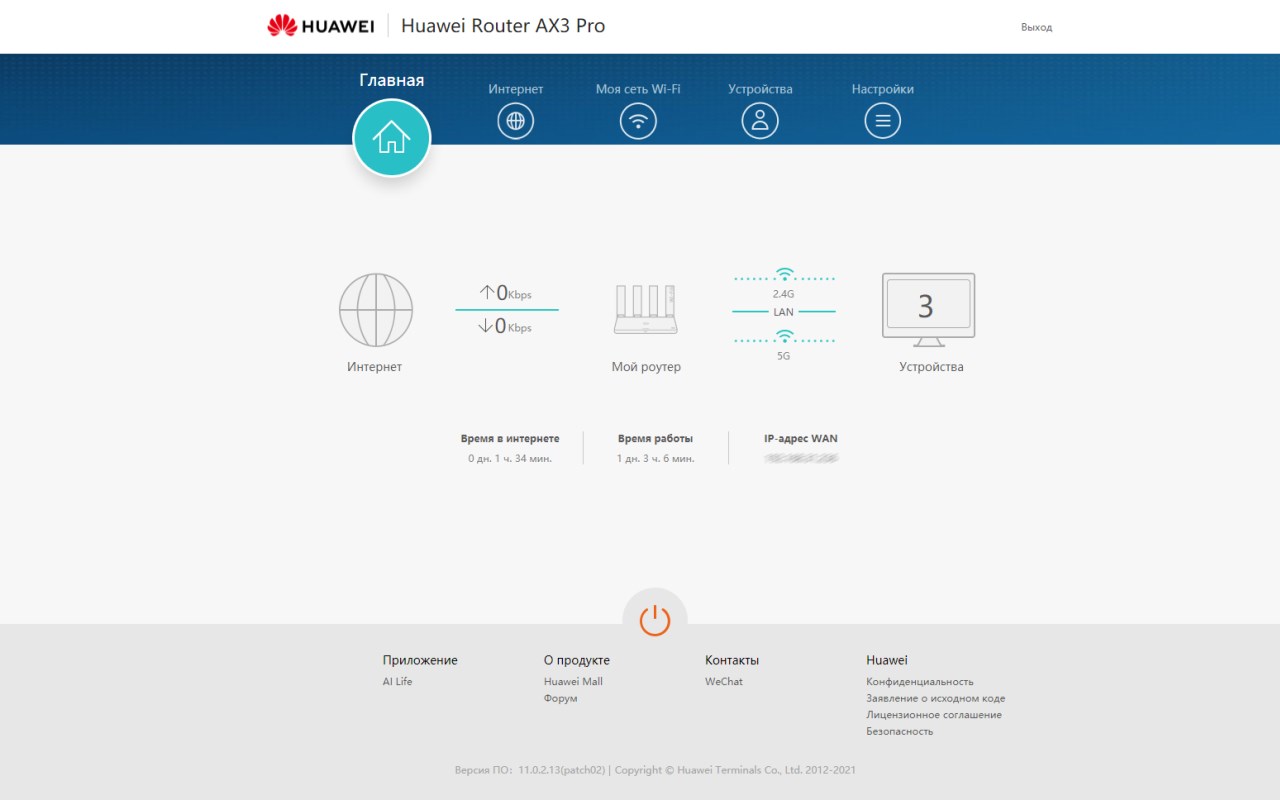Click the Версия ПО firmware version text
This screenshot has width=1280, height=800.
tap(529, 770)
